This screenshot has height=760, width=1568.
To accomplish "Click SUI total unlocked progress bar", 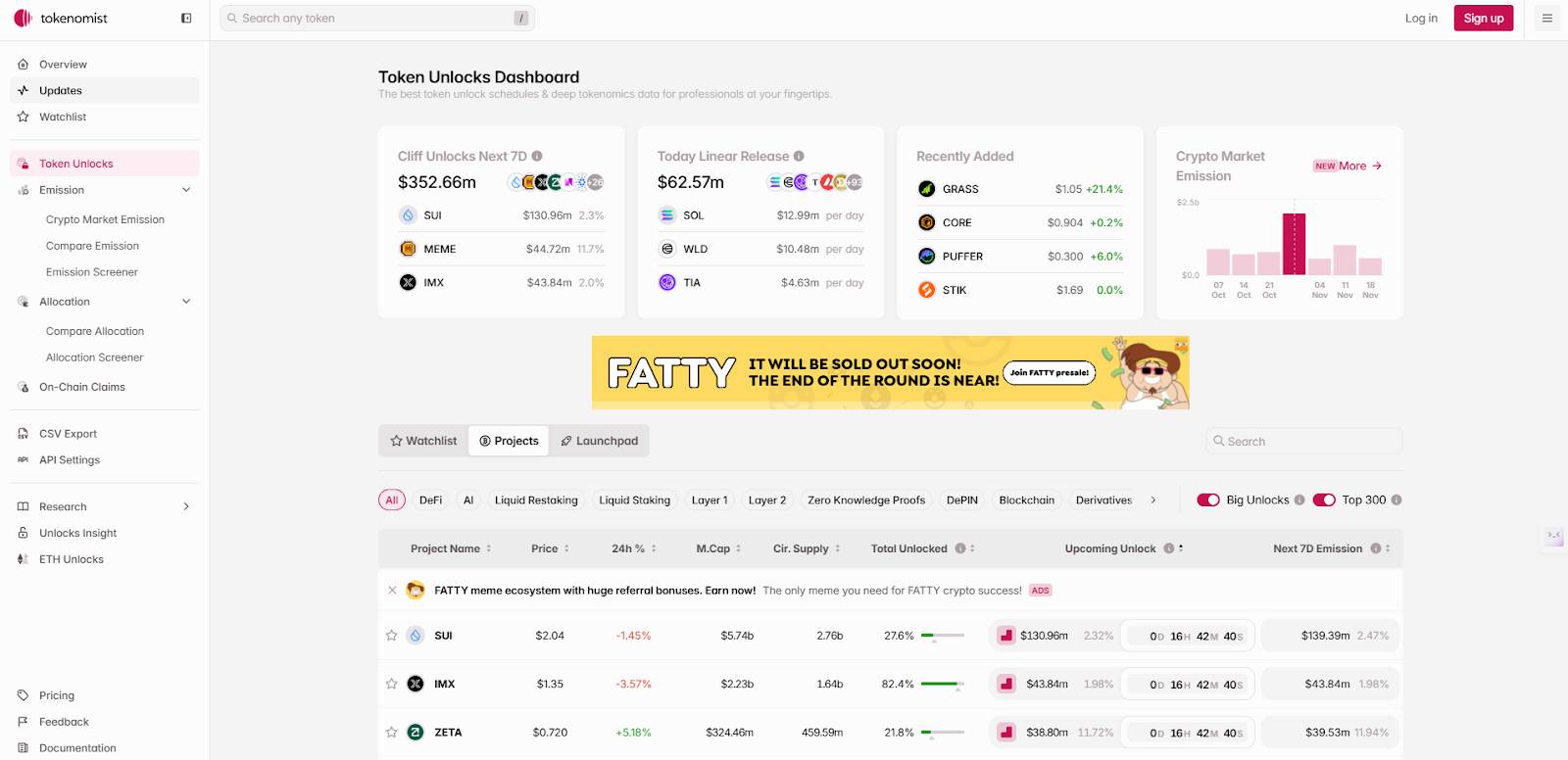I will (943, 636).
